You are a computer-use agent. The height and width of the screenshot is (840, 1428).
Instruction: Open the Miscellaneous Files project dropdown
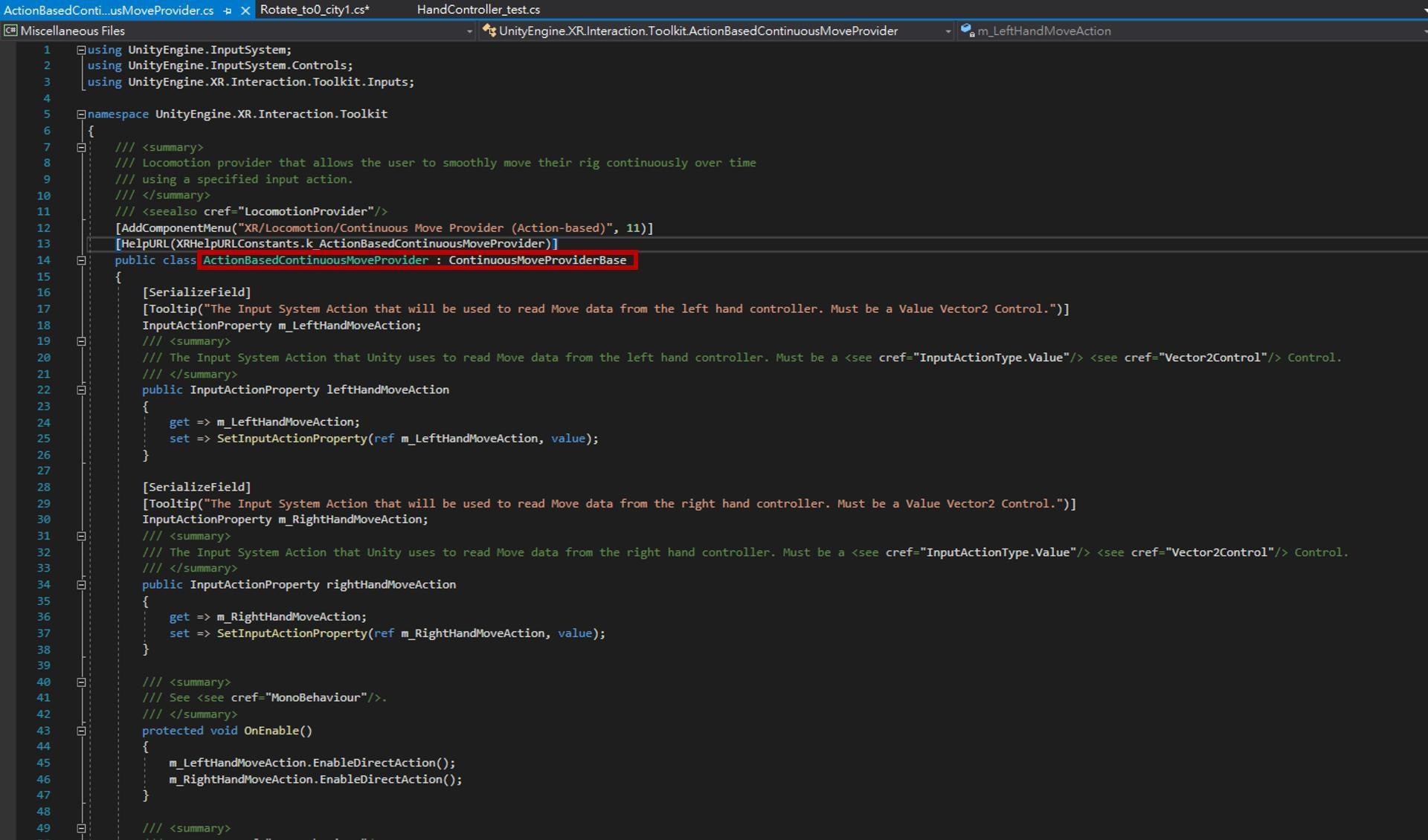469,31
